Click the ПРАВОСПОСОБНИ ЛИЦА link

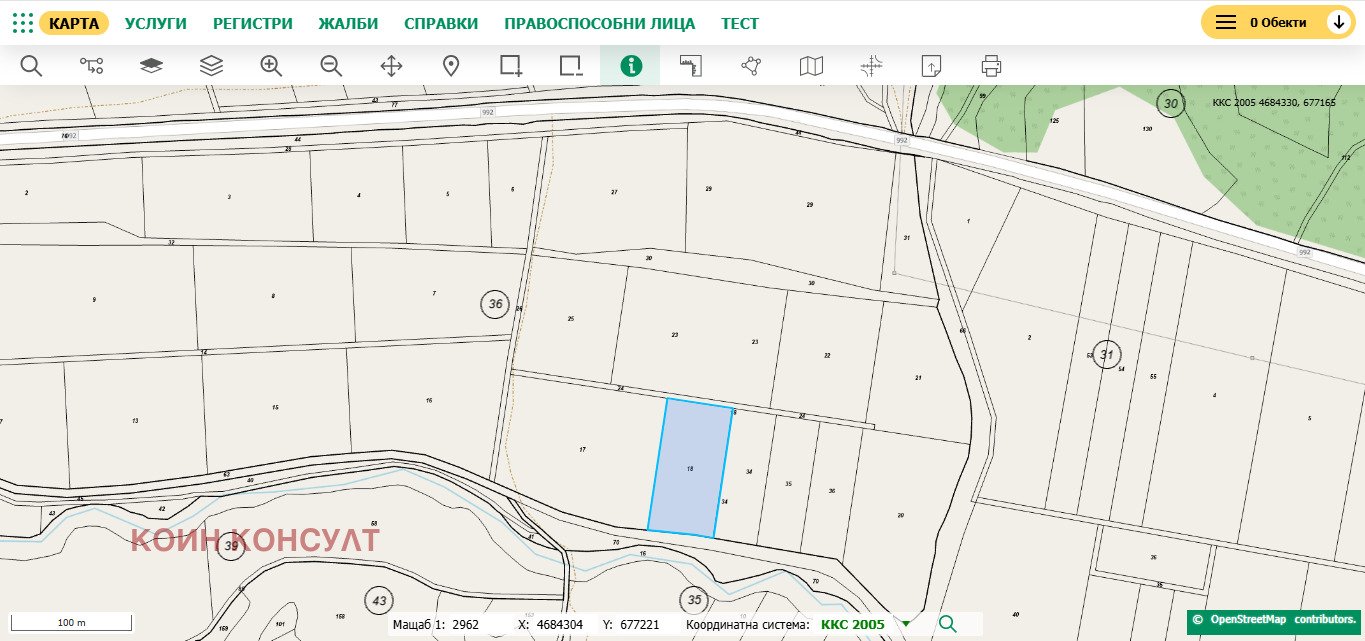click(599, 22)
